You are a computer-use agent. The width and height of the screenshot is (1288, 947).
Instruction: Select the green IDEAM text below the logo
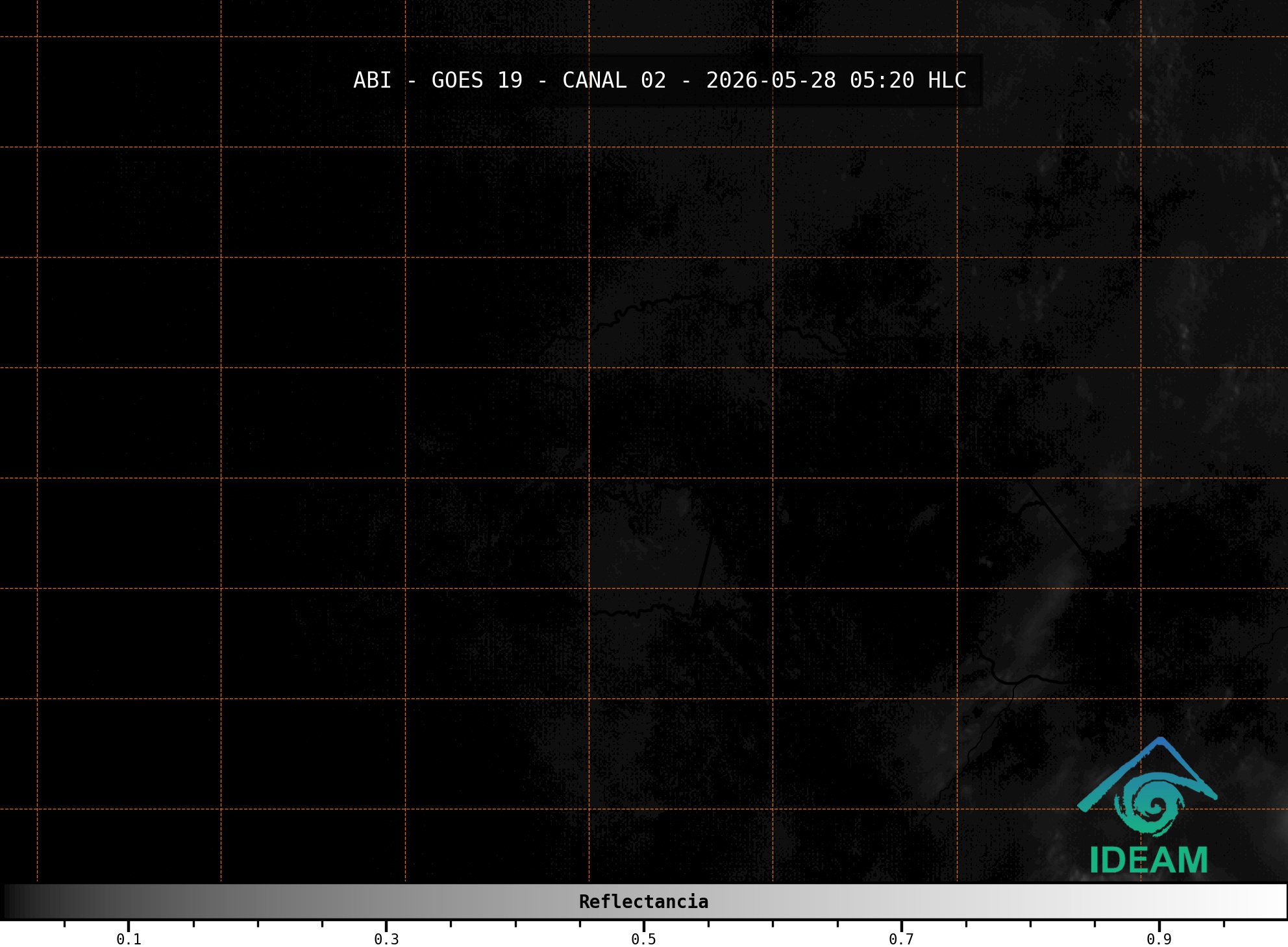tap(1148, 861)
